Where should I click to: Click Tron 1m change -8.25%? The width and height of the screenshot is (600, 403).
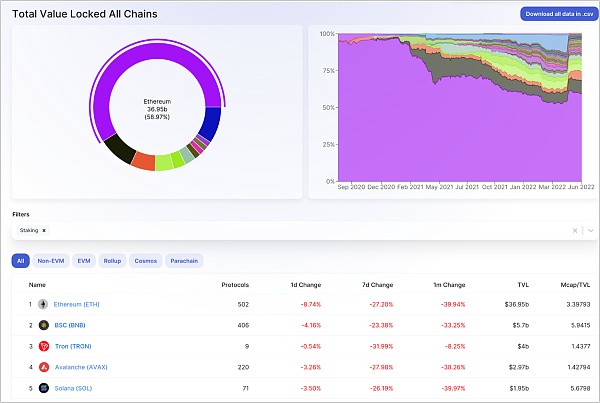point(455,346)
